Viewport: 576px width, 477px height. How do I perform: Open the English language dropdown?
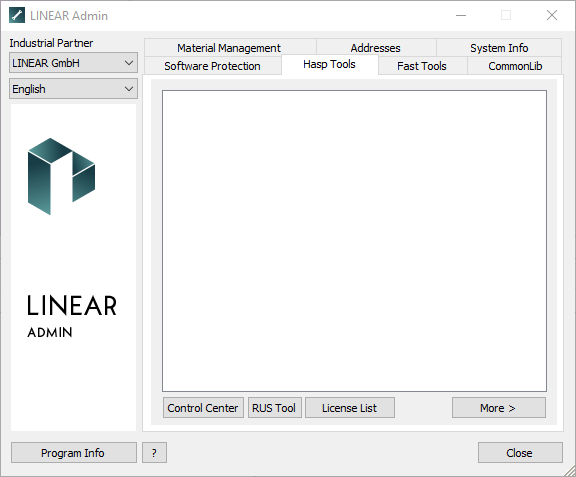[x=73, y=89]
